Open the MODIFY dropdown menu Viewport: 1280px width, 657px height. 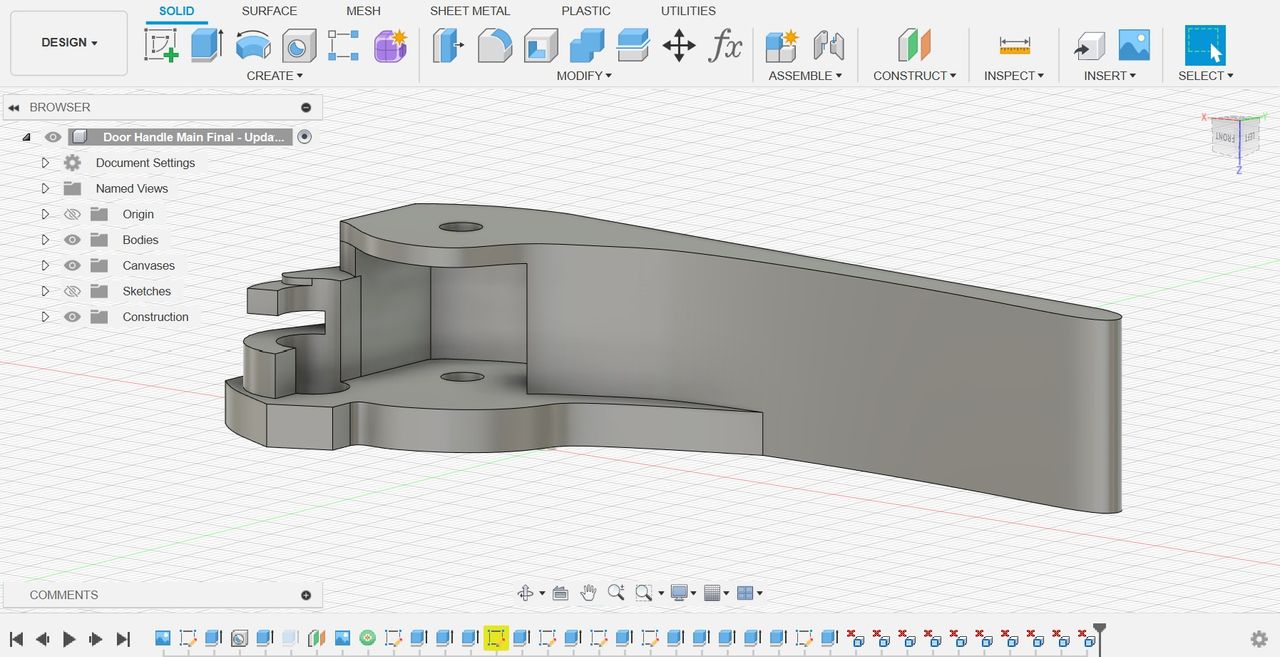584,76
